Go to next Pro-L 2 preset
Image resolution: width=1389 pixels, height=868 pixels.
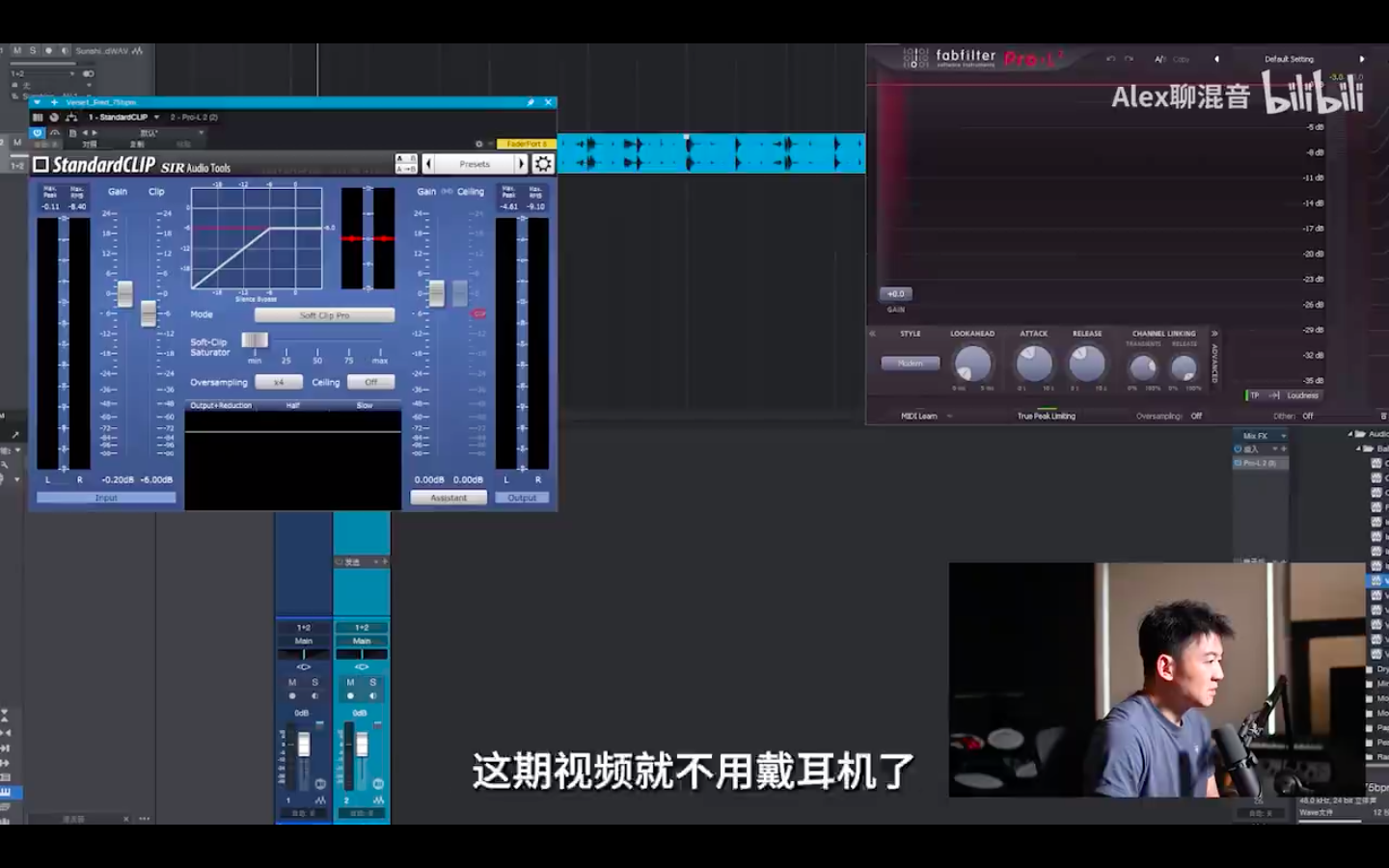pos(1362,59)
